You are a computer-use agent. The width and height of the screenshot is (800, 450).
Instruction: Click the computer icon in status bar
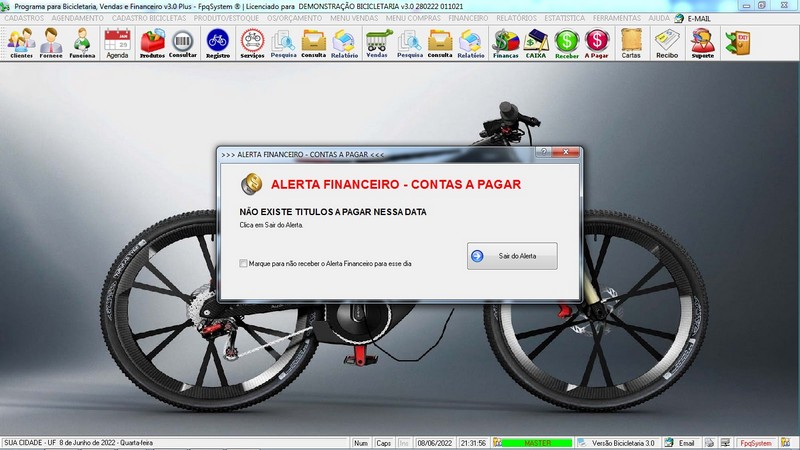tap(725, 443)
